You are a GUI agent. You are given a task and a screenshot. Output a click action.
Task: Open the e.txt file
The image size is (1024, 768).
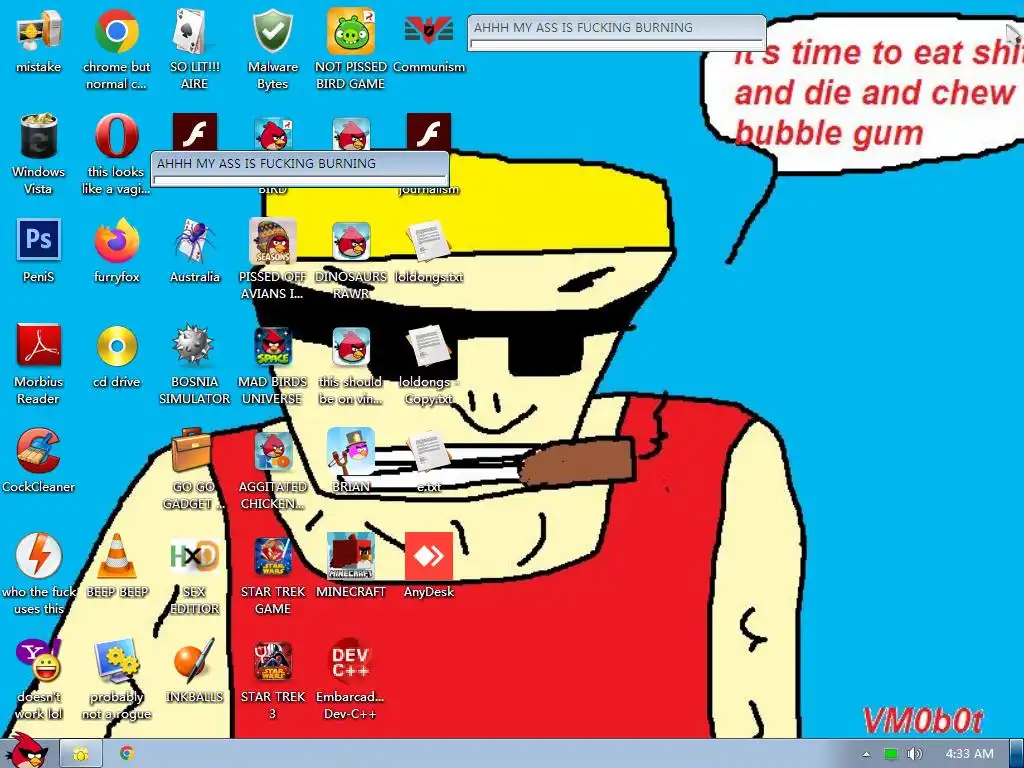click(429, 450)
